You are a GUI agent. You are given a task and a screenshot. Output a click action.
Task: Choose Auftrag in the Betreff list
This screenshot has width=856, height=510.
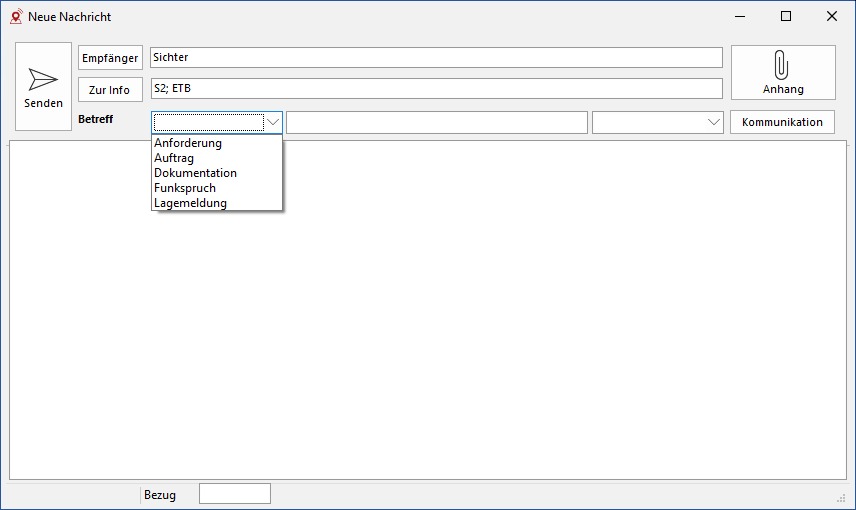tap(174, 158)
